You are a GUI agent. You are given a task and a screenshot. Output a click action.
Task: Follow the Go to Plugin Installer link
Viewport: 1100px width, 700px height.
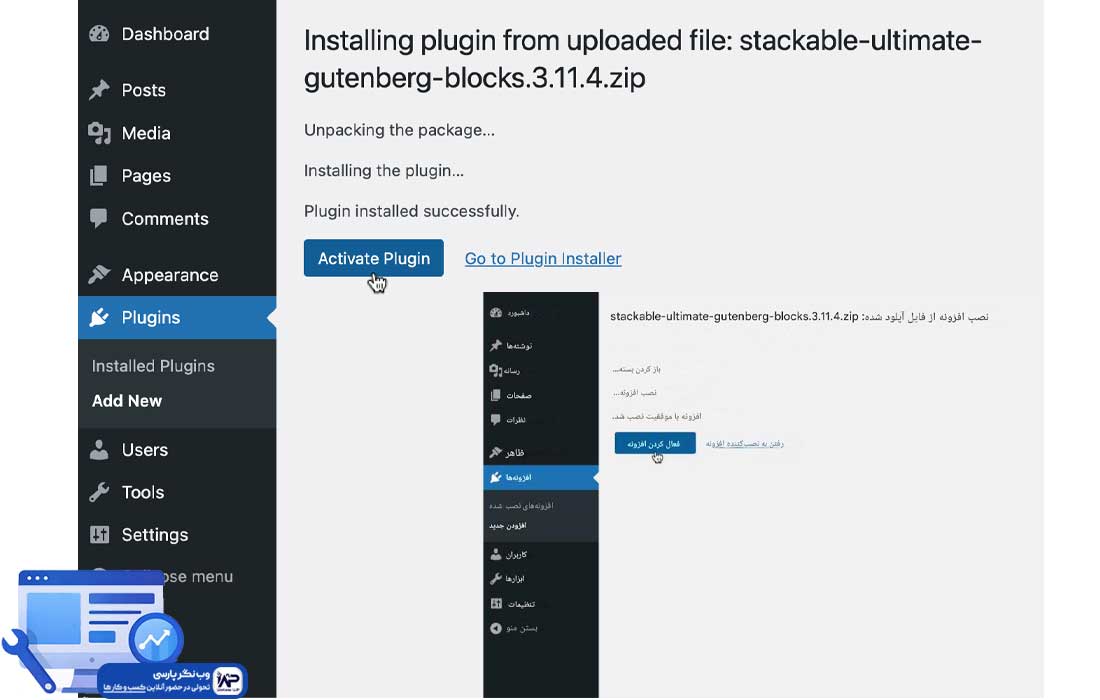coord(543,259)
